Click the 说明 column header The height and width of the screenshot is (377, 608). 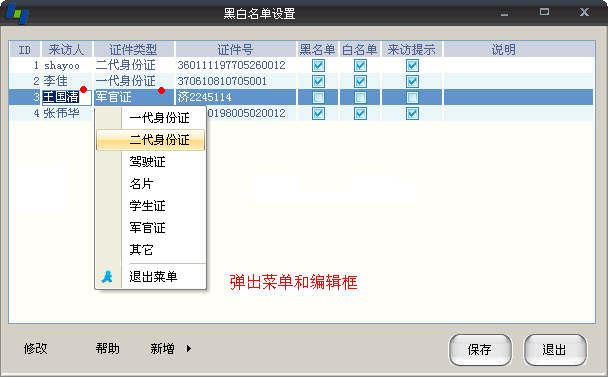pos(519,49)
